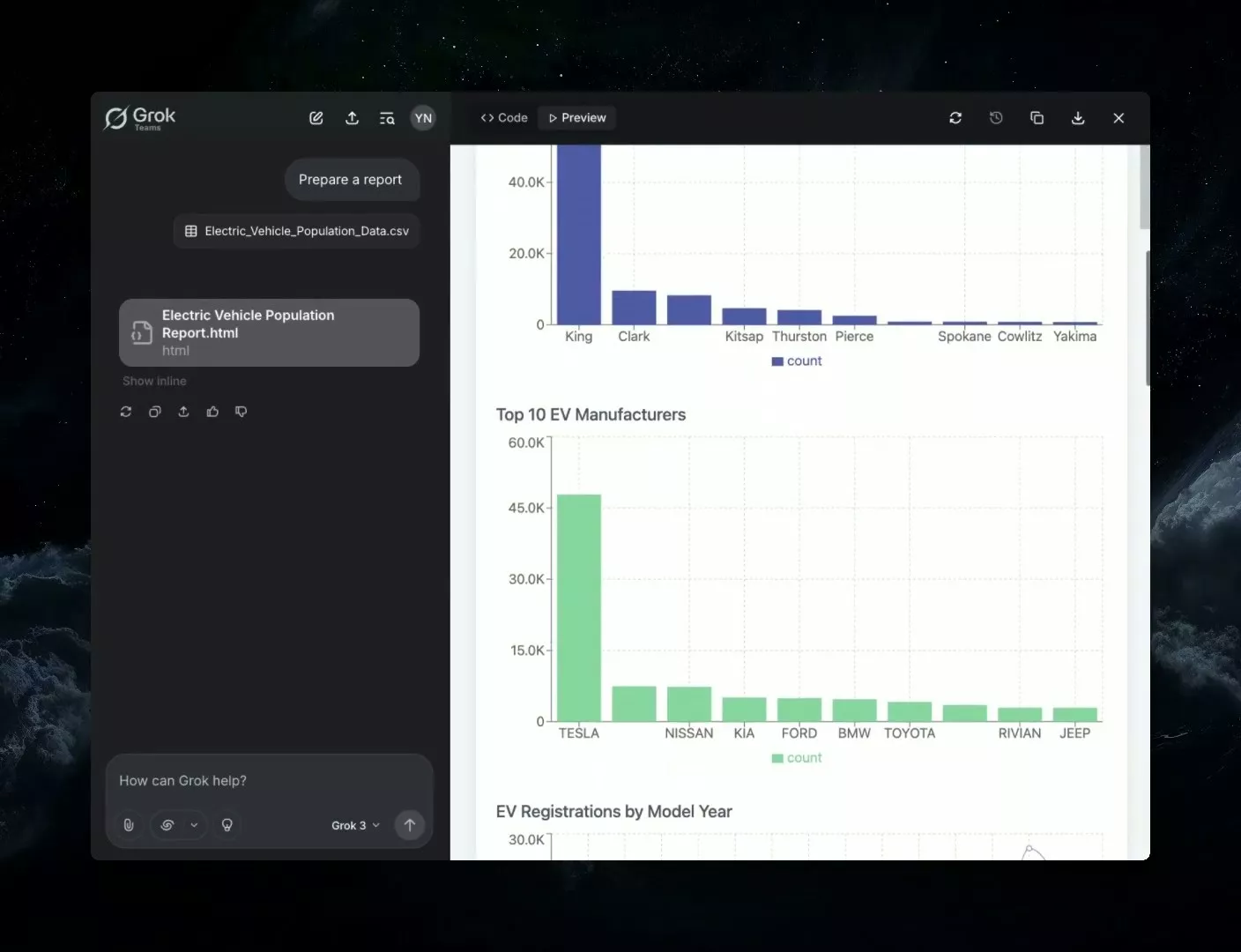Open the YN user profile avatar

click(x=423, y=118)
